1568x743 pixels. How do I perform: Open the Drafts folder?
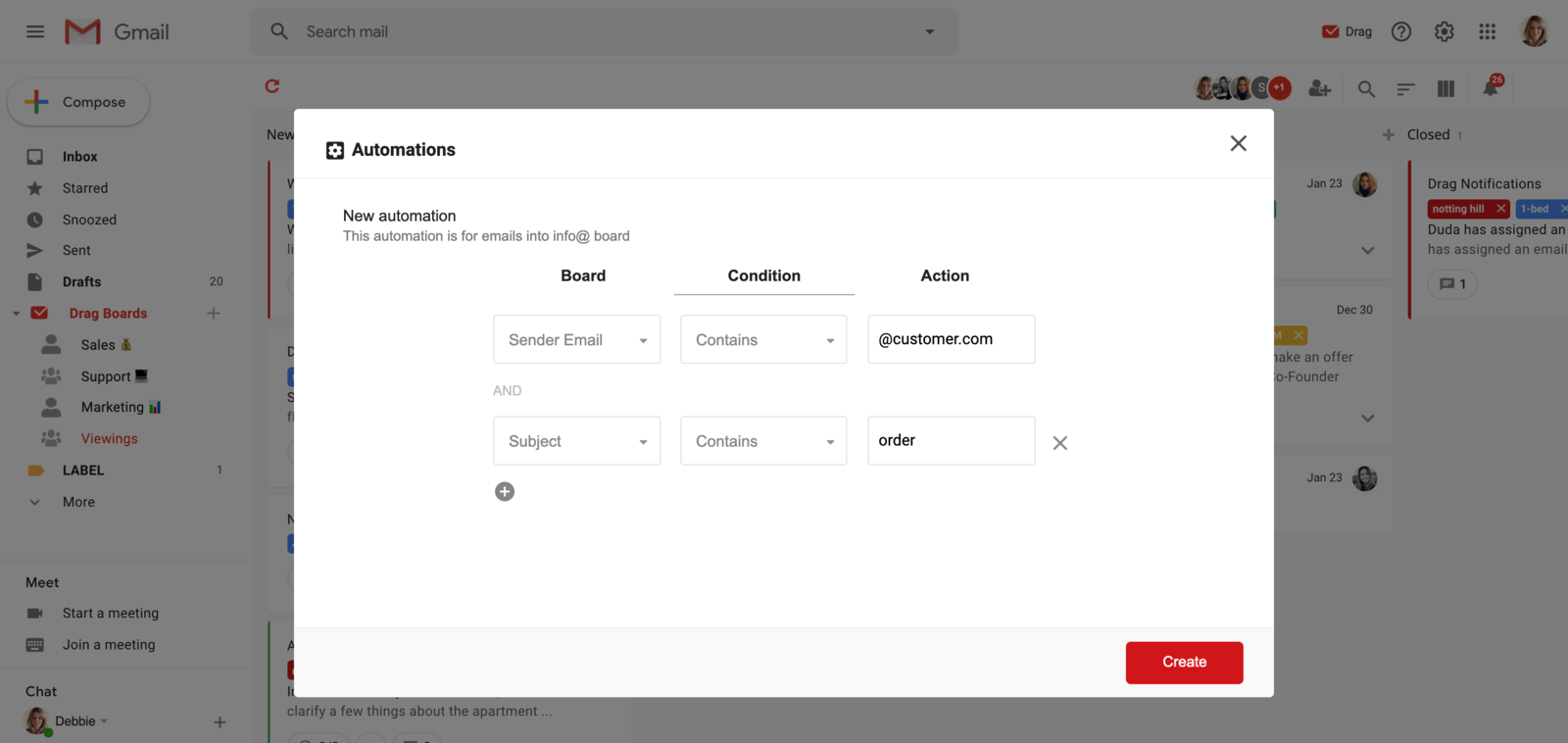pyautogui.click(x=81, y=282)
